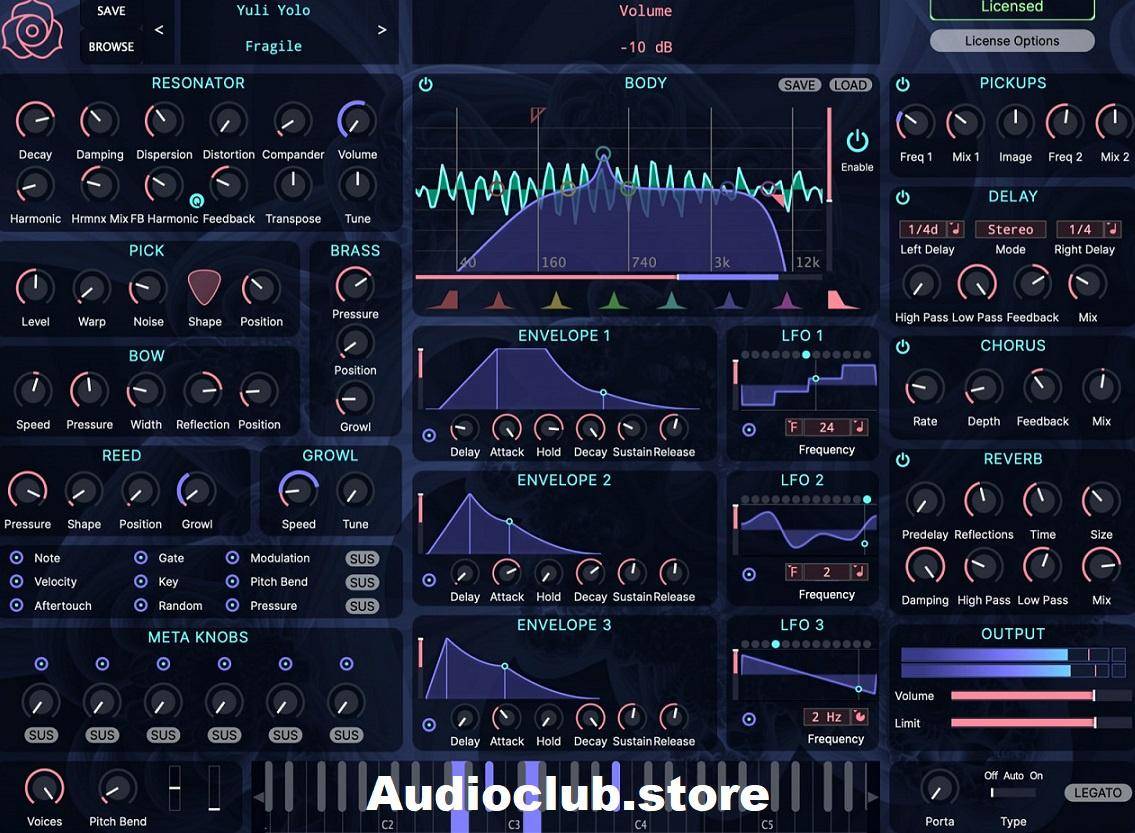Image resolution: width=1135 pixels, height=833 pixels.
Task: Click the Random modulation source icon
Action: pos(141,605)
